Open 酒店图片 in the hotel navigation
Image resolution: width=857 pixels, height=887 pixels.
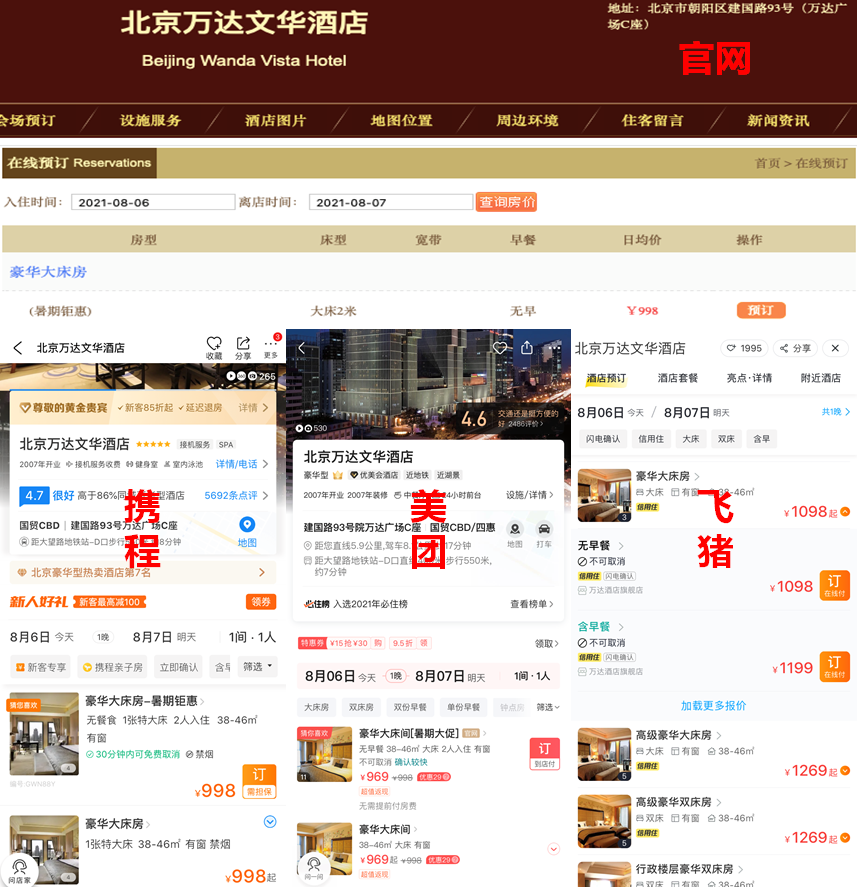tap(275, 120)
